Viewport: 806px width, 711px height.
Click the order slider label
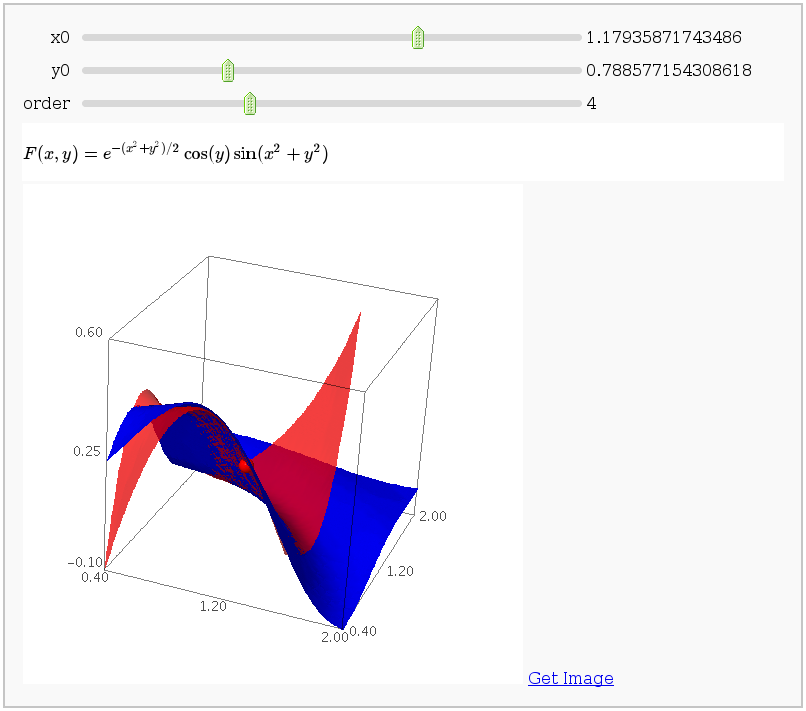coord(47,103)
